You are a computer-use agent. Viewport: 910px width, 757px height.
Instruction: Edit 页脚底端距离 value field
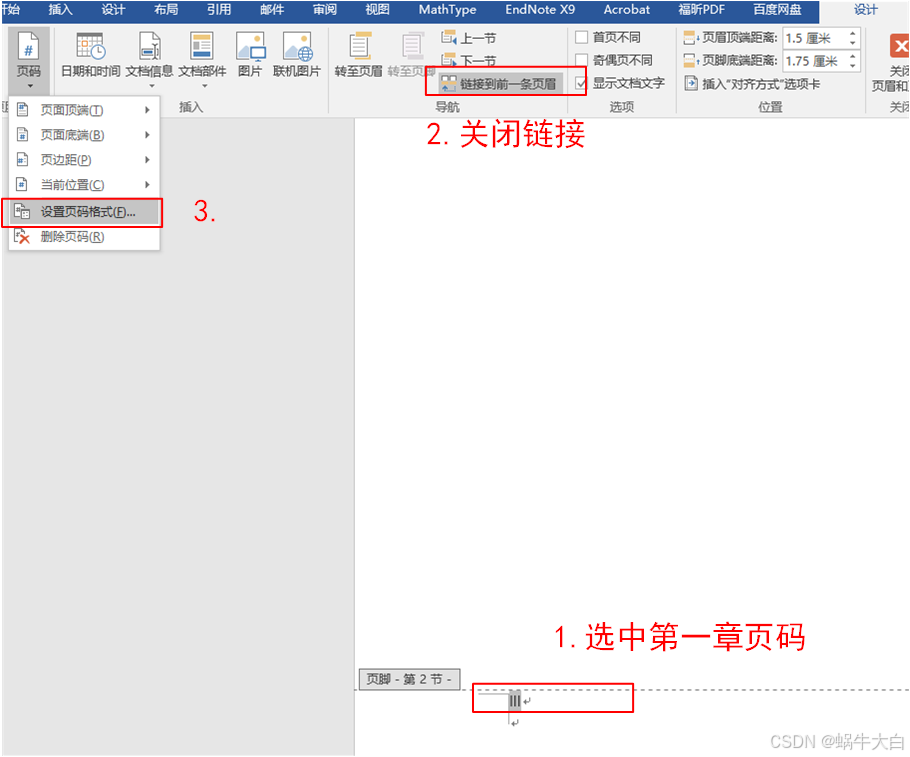coord(814,61)
